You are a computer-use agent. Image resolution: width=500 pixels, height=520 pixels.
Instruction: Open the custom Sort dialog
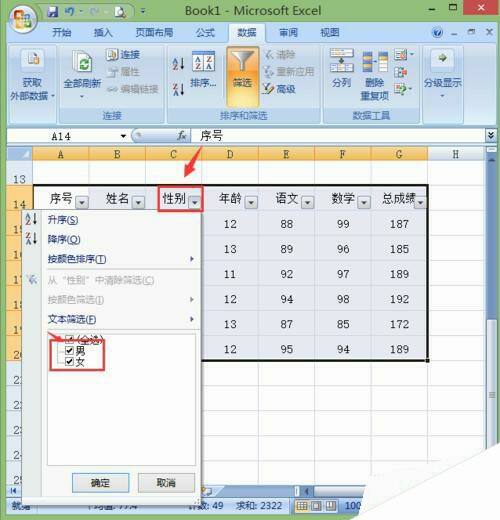(x=203, y=69)
